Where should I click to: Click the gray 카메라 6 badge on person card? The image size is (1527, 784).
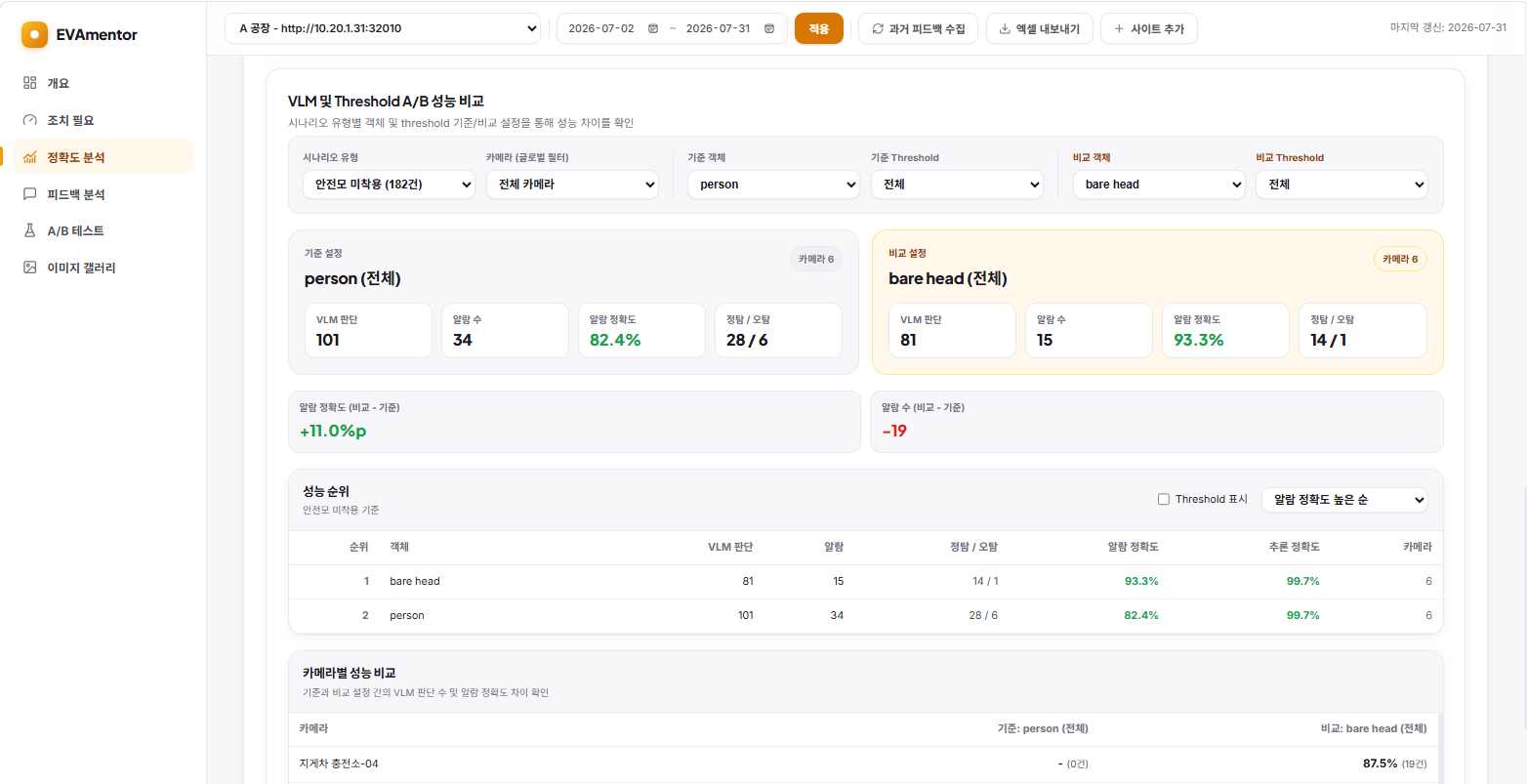click(816, 260)
